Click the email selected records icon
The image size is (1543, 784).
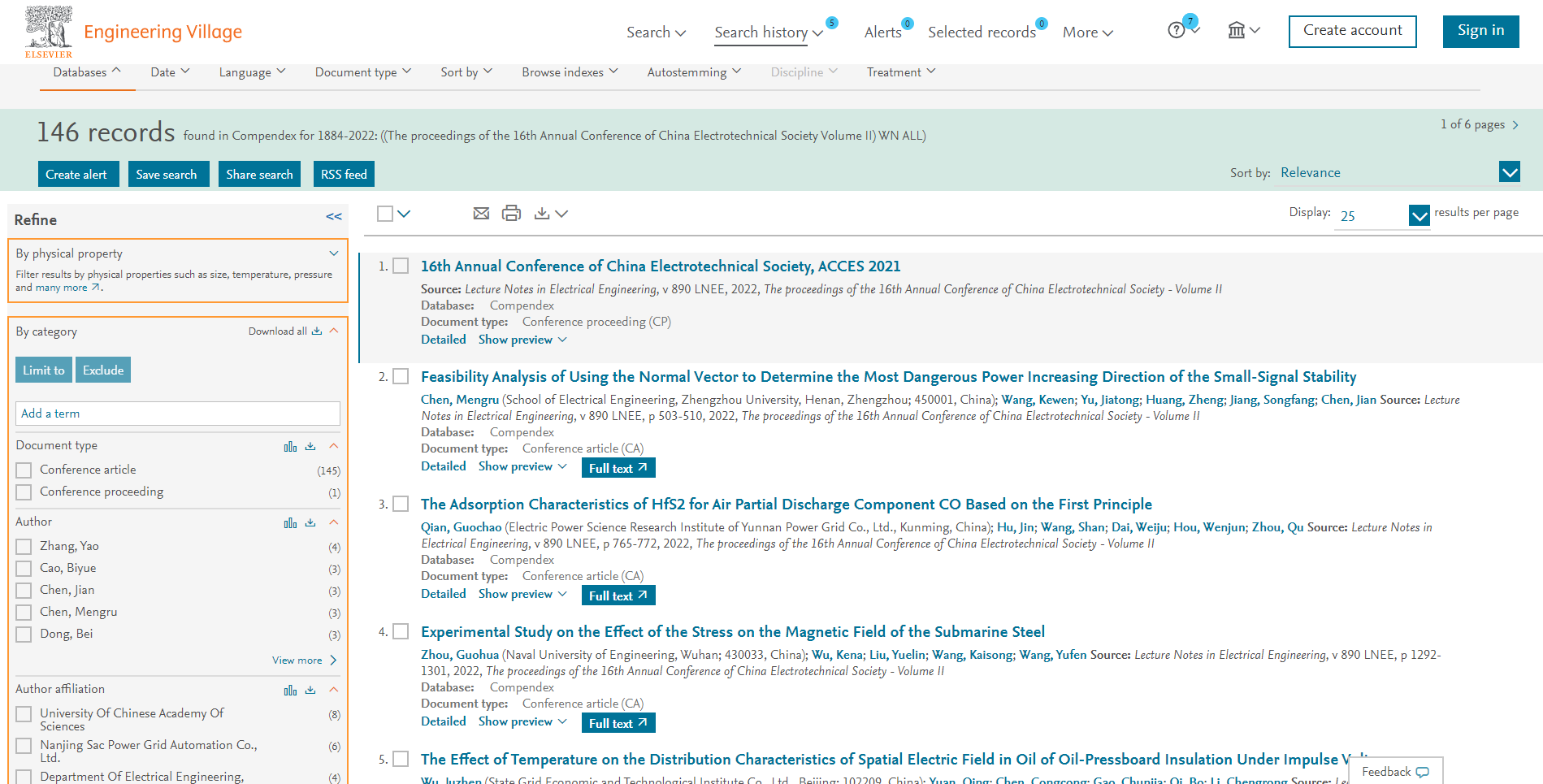(x=481, y=214)
